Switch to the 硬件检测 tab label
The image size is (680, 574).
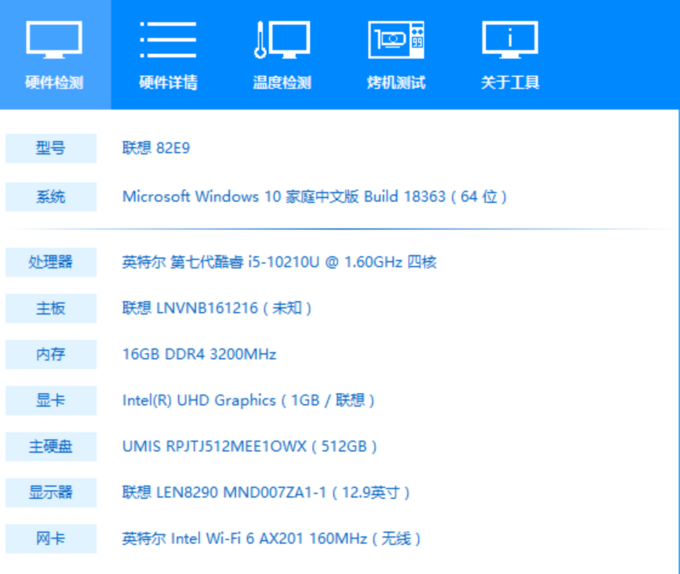pyautogui.click(x=54, y=82)
